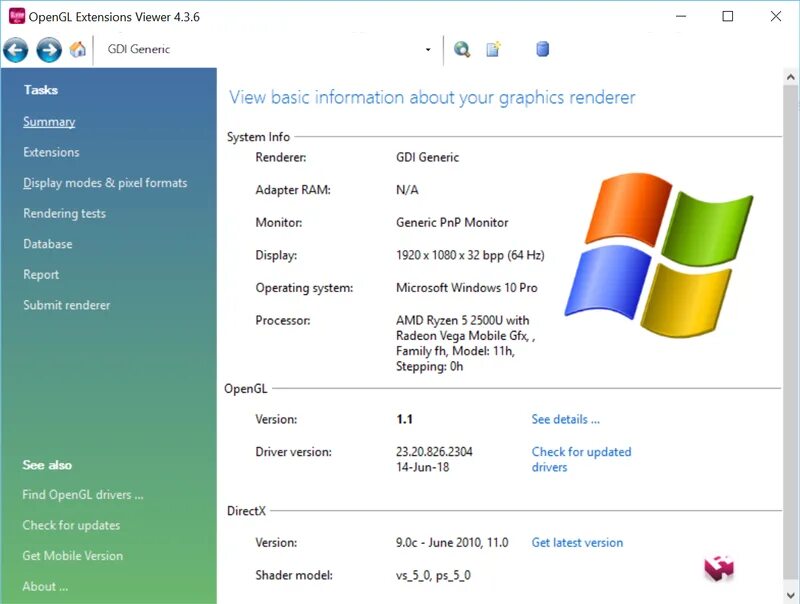
Task: Click driver version 23.20.826.2304
Action: pyautogui.click(x=434, y=451)
